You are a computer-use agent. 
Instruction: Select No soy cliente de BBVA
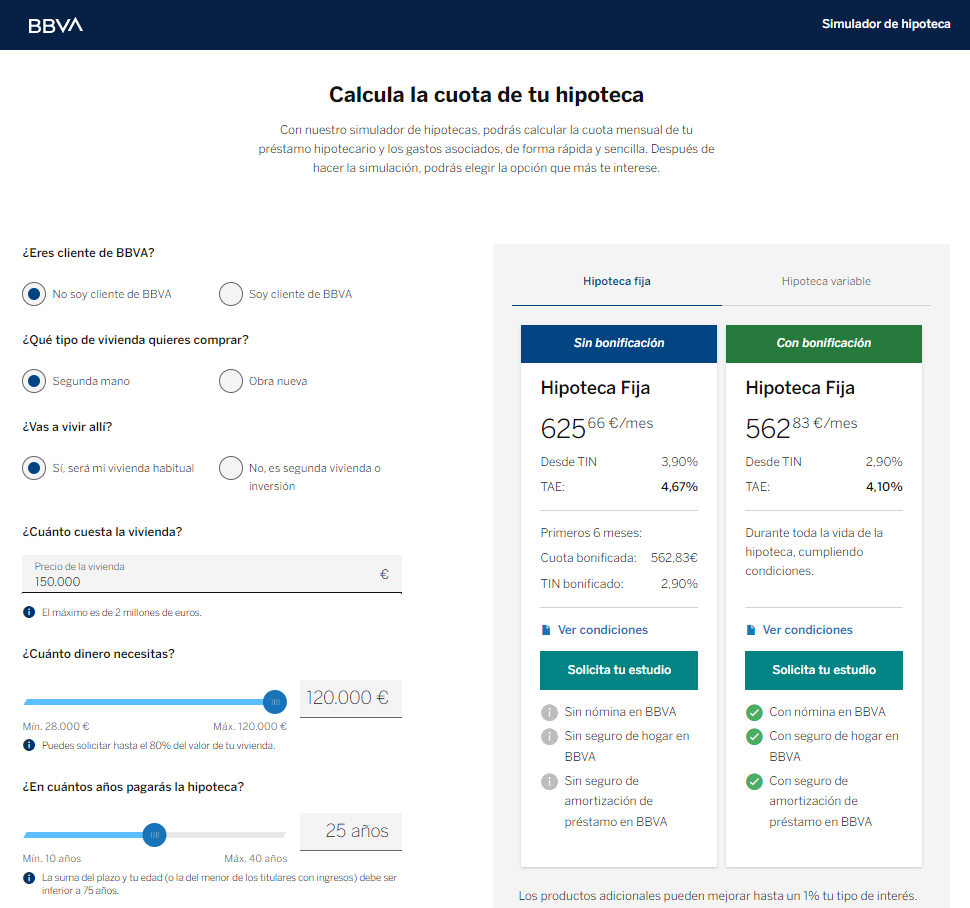34,294
